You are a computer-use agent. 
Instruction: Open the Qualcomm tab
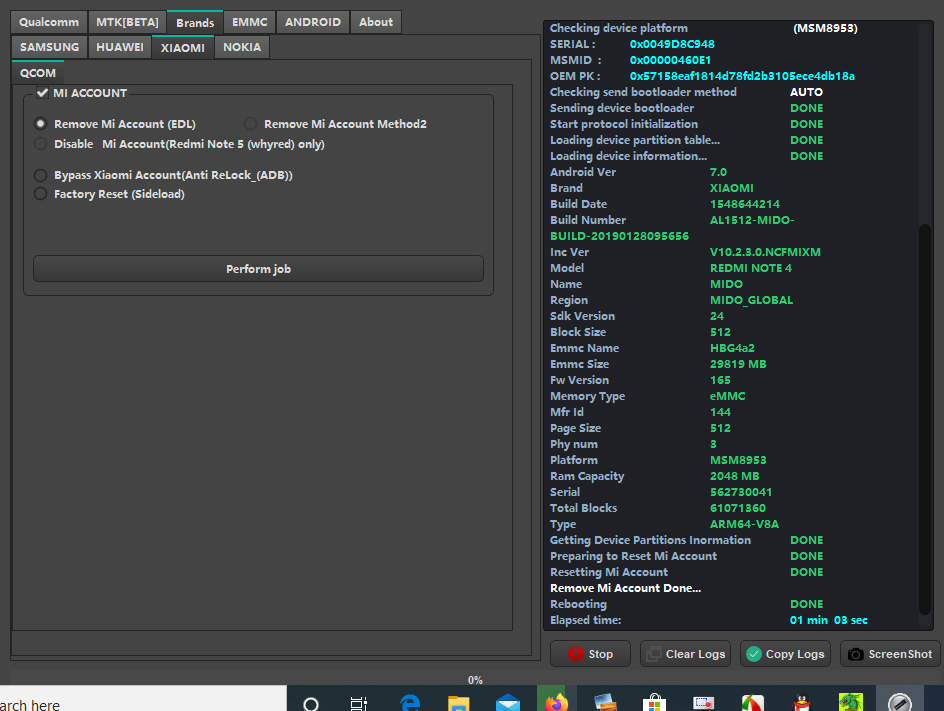coord(49,22)
